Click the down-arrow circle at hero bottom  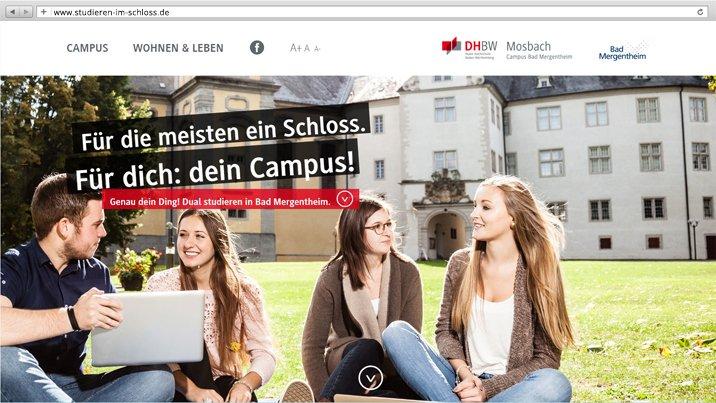click(370, 378)
